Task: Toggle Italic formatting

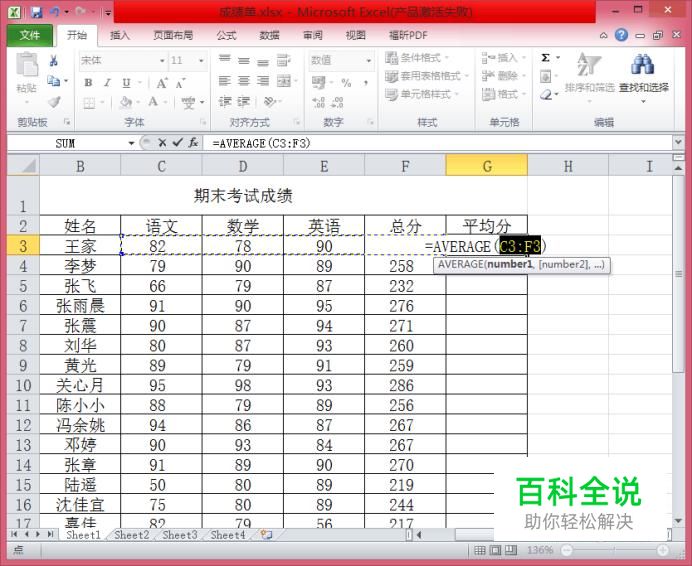Action: [107, 83]
